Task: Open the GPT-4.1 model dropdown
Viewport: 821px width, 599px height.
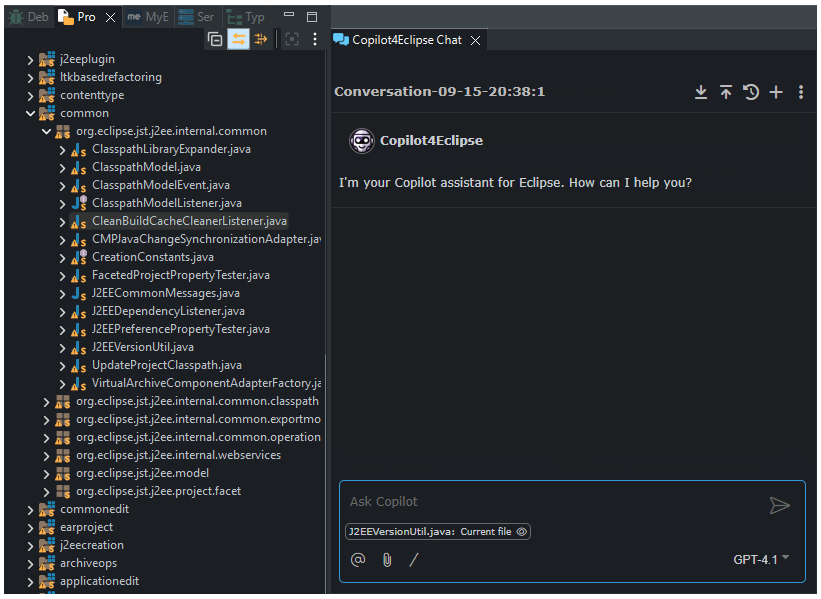Action: [761, 559]
